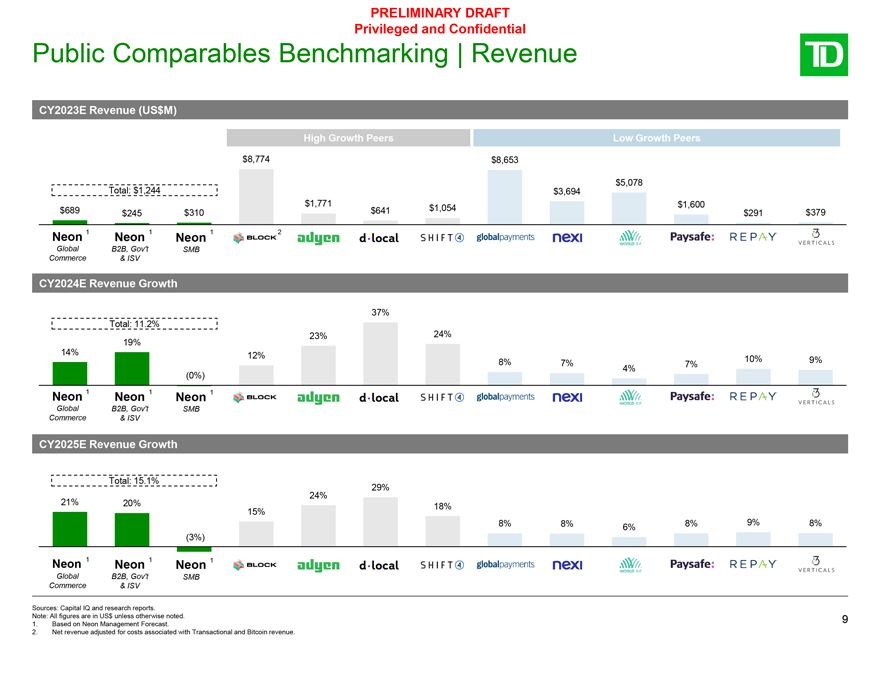Select the High Growth Peers banner
Image resolution: width=880 pixels, height=680 pixels.
pyautogui.click(x=348, y=138)
